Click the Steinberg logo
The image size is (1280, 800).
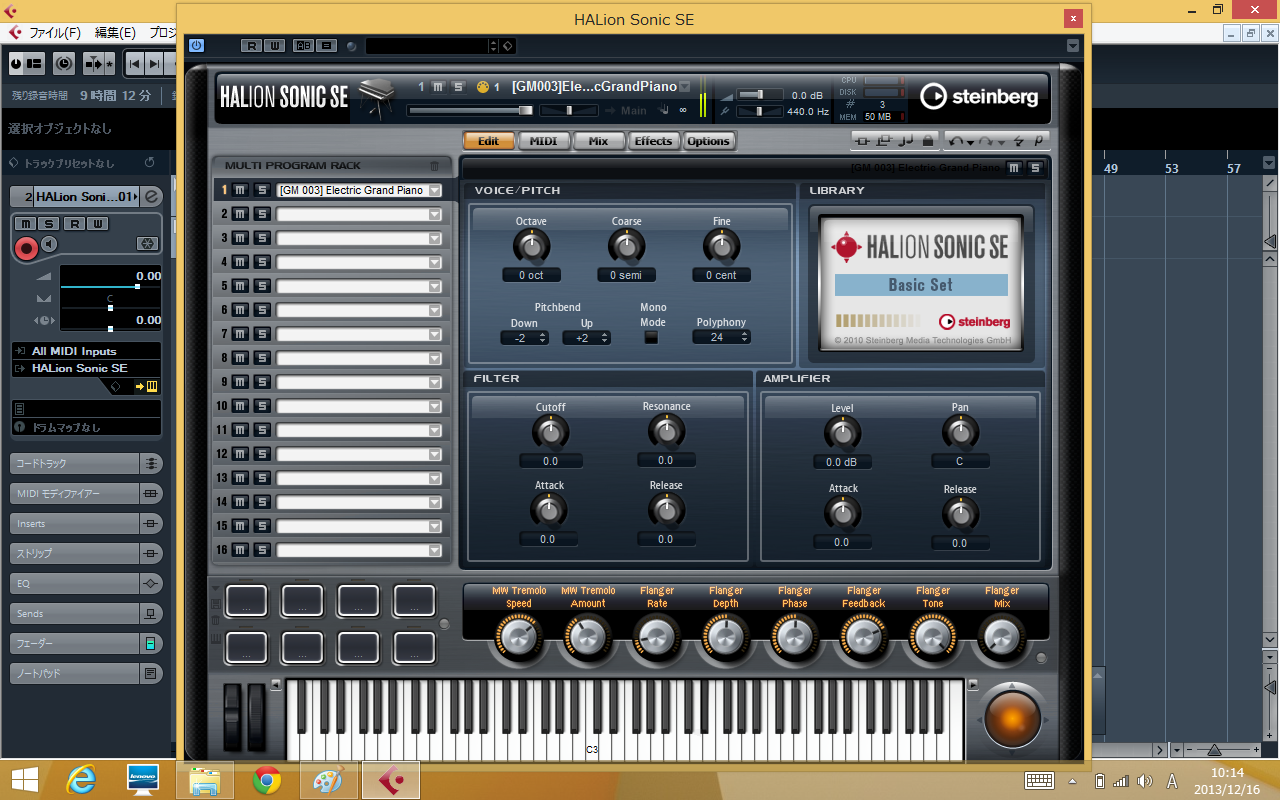[x=980, y=96]
